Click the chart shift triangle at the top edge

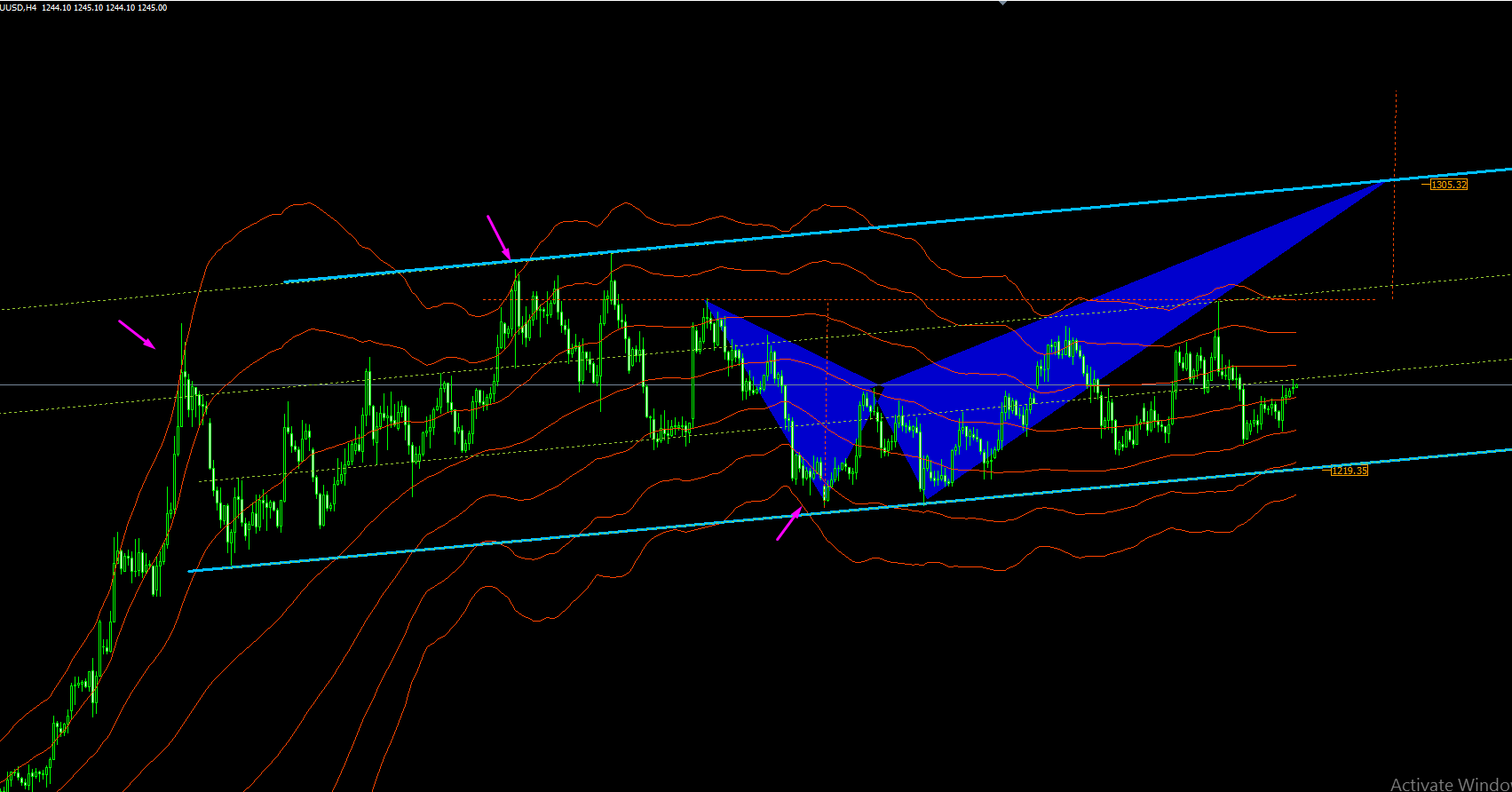[1003, 3]
